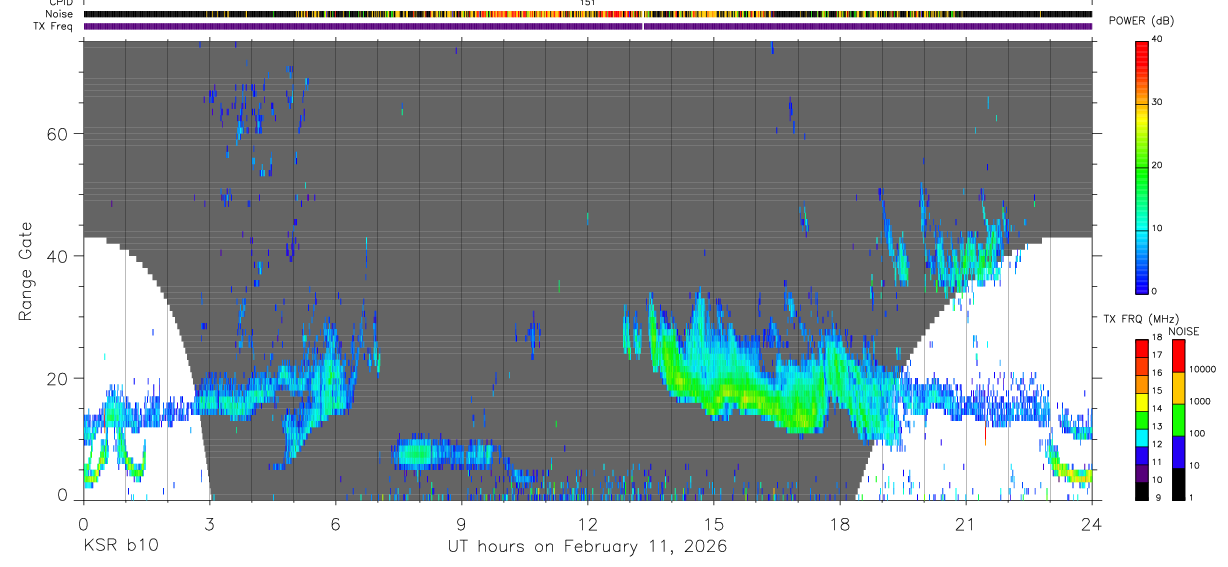
Task: Pick the purple swatch in the TX FRQ legend
Action: click(1142, 474)
